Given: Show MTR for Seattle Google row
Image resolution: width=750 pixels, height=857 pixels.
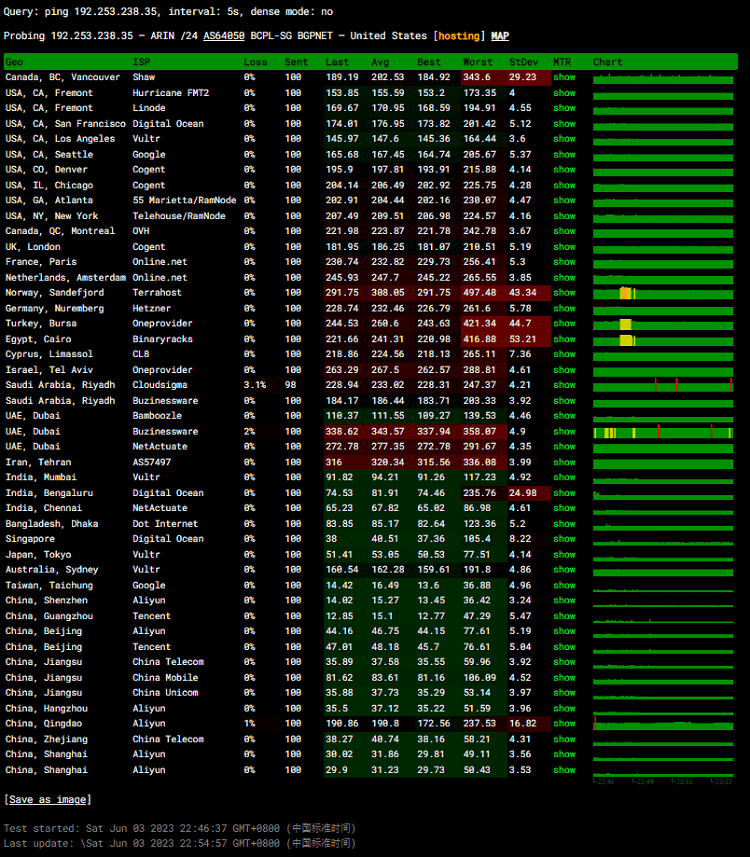Looking at the screenshot, I should [564, 155].
